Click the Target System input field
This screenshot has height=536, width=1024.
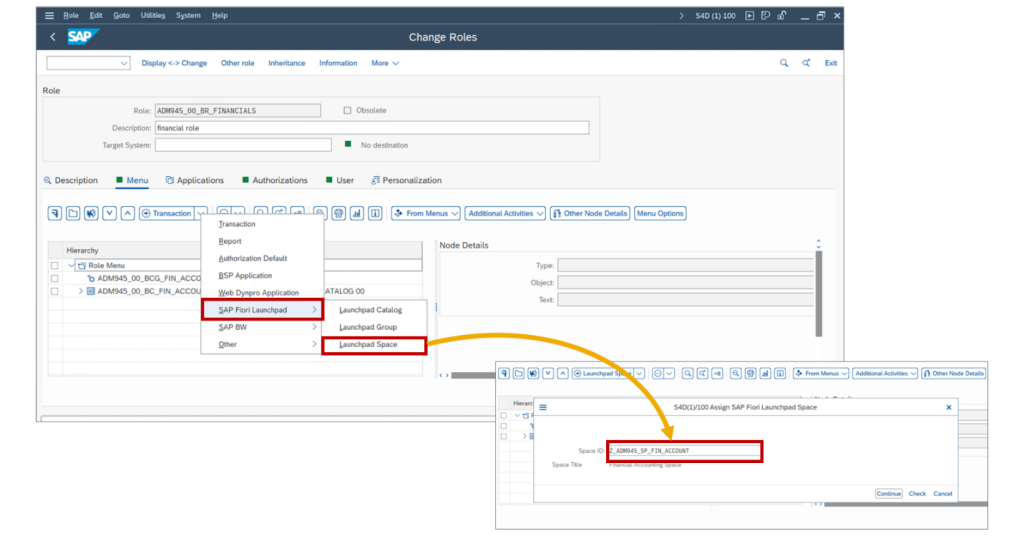coord(243,145)
